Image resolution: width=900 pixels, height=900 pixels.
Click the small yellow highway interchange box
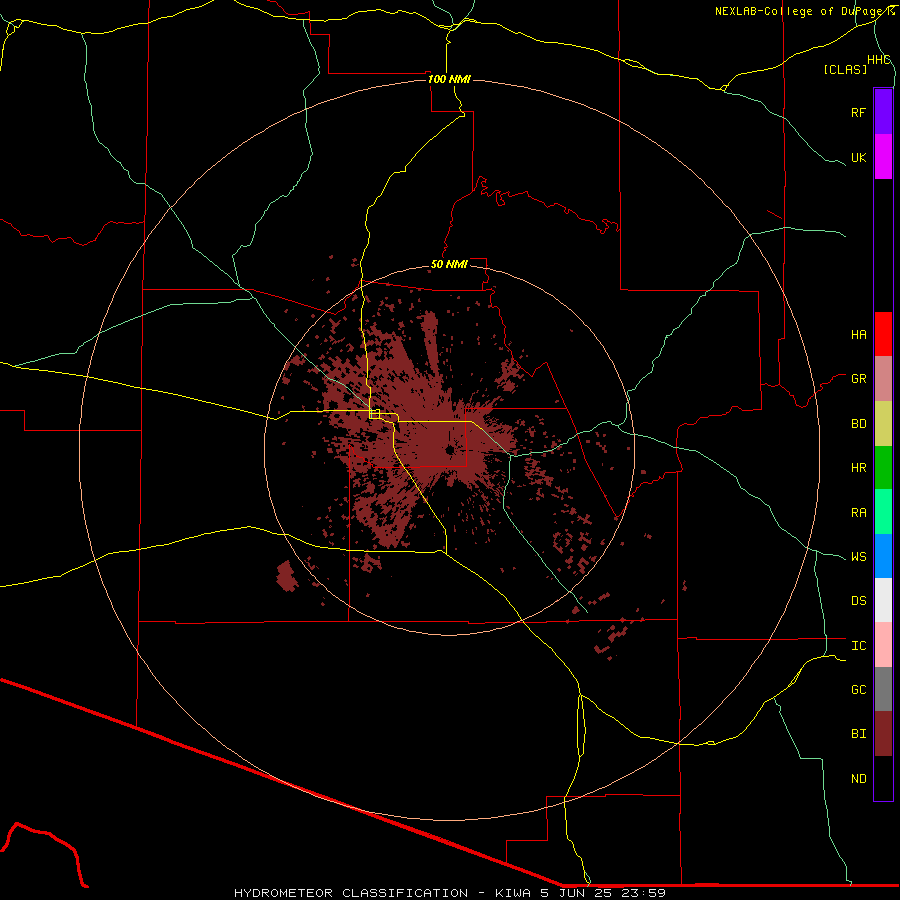375,413
